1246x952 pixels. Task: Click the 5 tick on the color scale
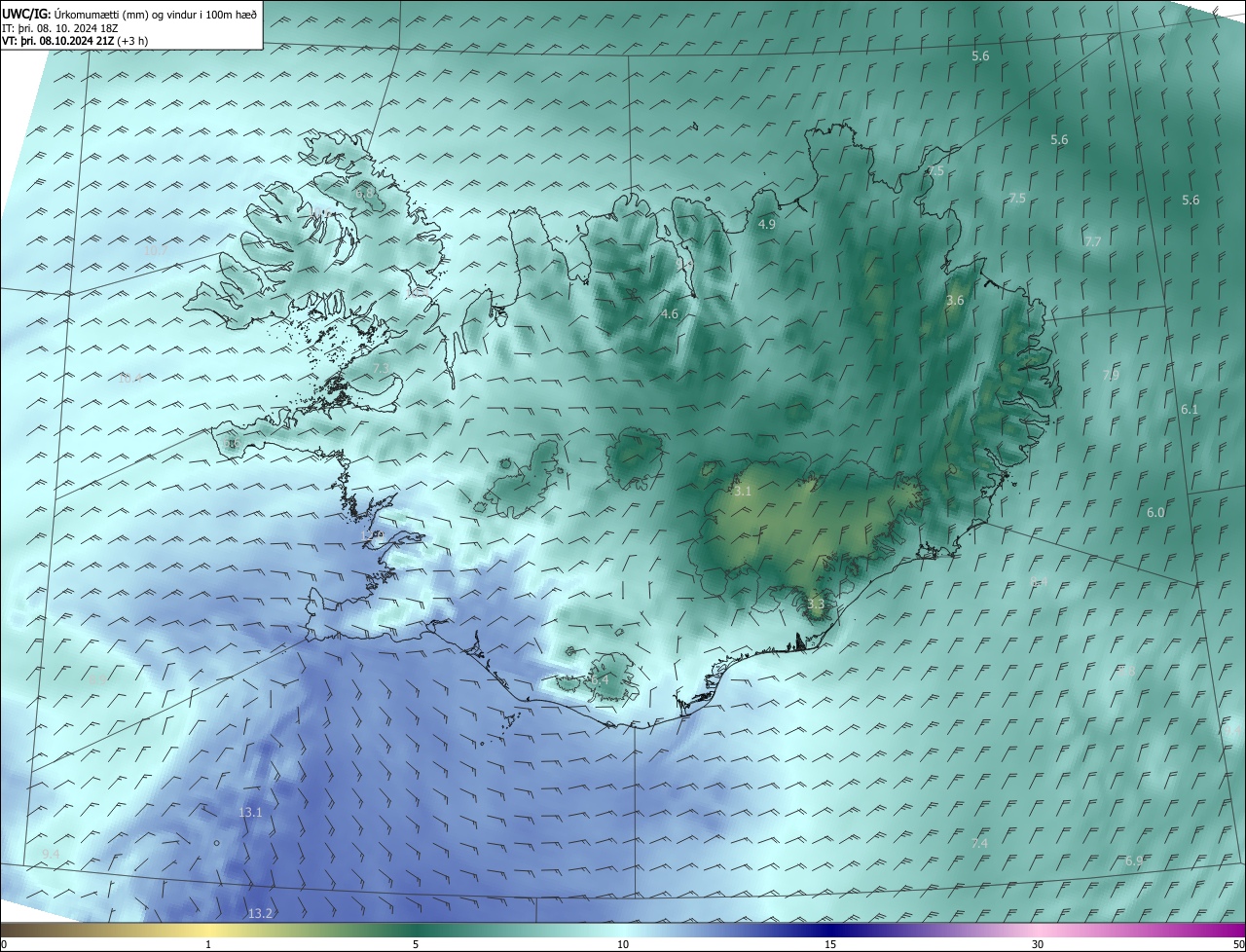point(416,944)
